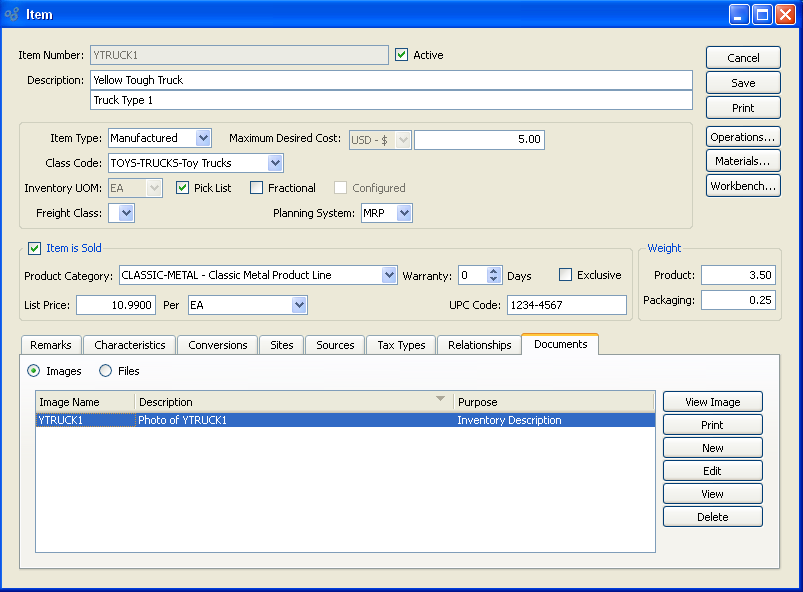Decrease Warranty days with down arrow
Image resolution: width=803 pixels, height=592 pixels.
493,279
